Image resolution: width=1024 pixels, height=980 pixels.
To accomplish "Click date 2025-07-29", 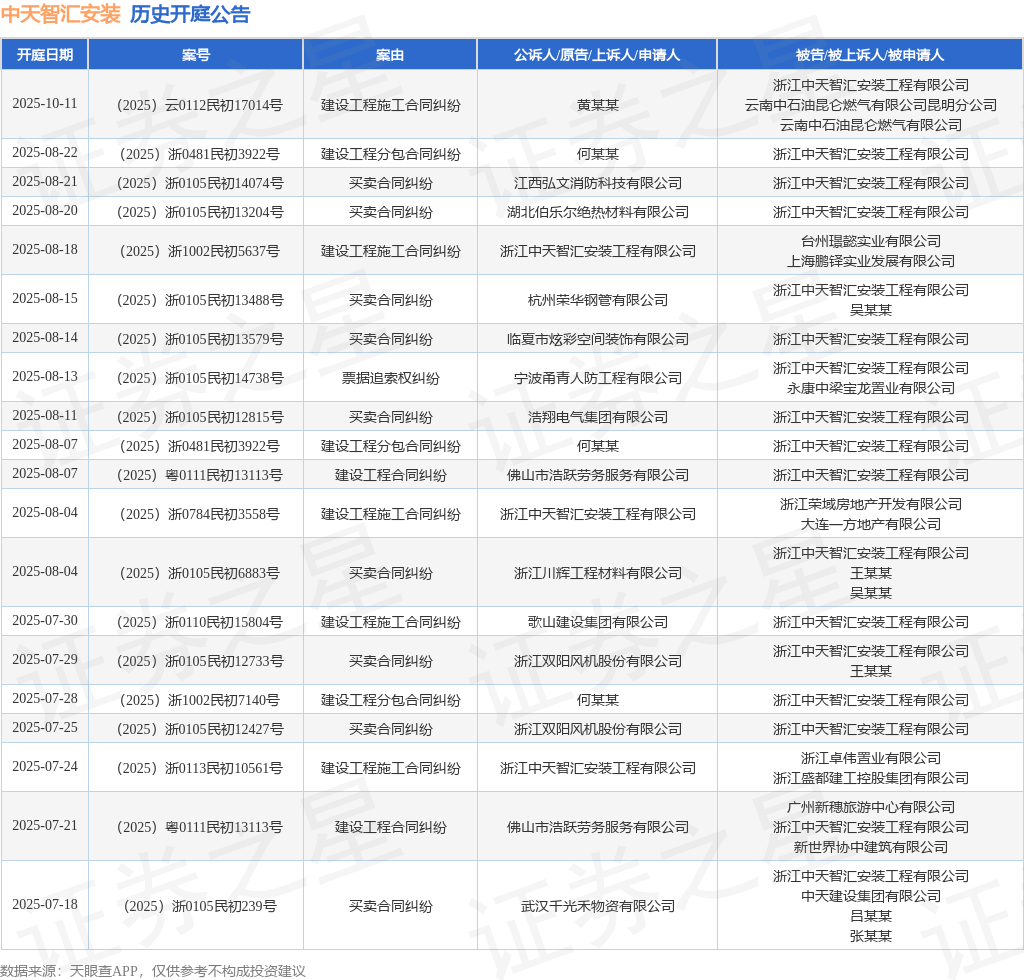I will (x=44, y=660).
